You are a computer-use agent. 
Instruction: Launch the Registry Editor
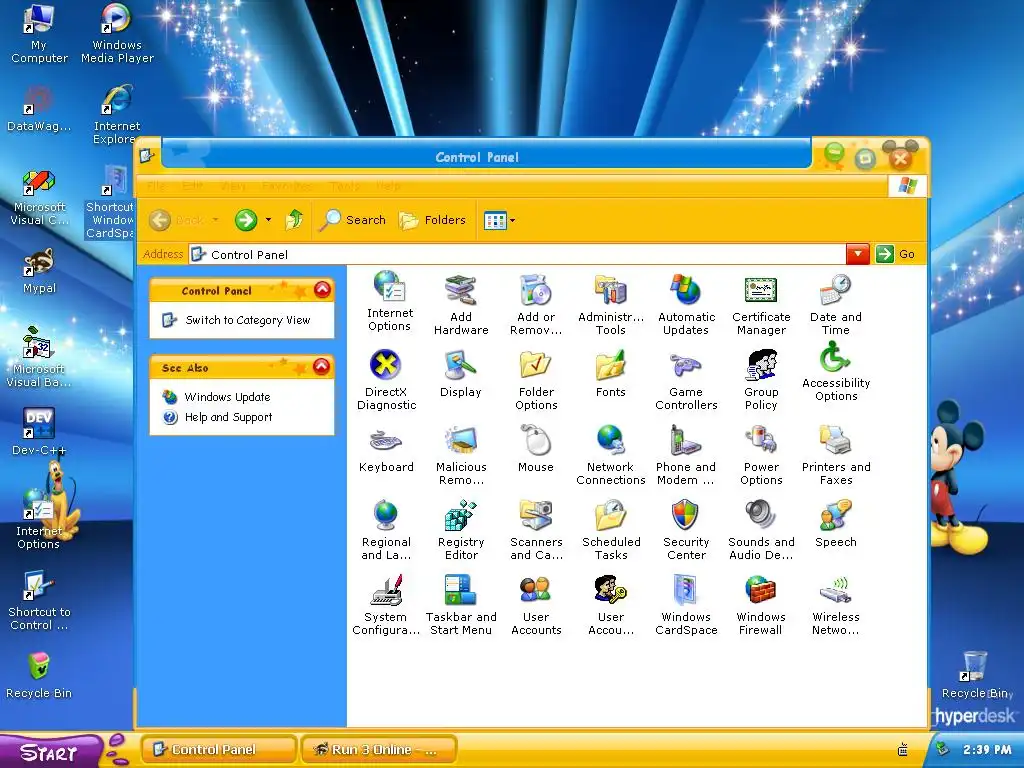(461, 530)
